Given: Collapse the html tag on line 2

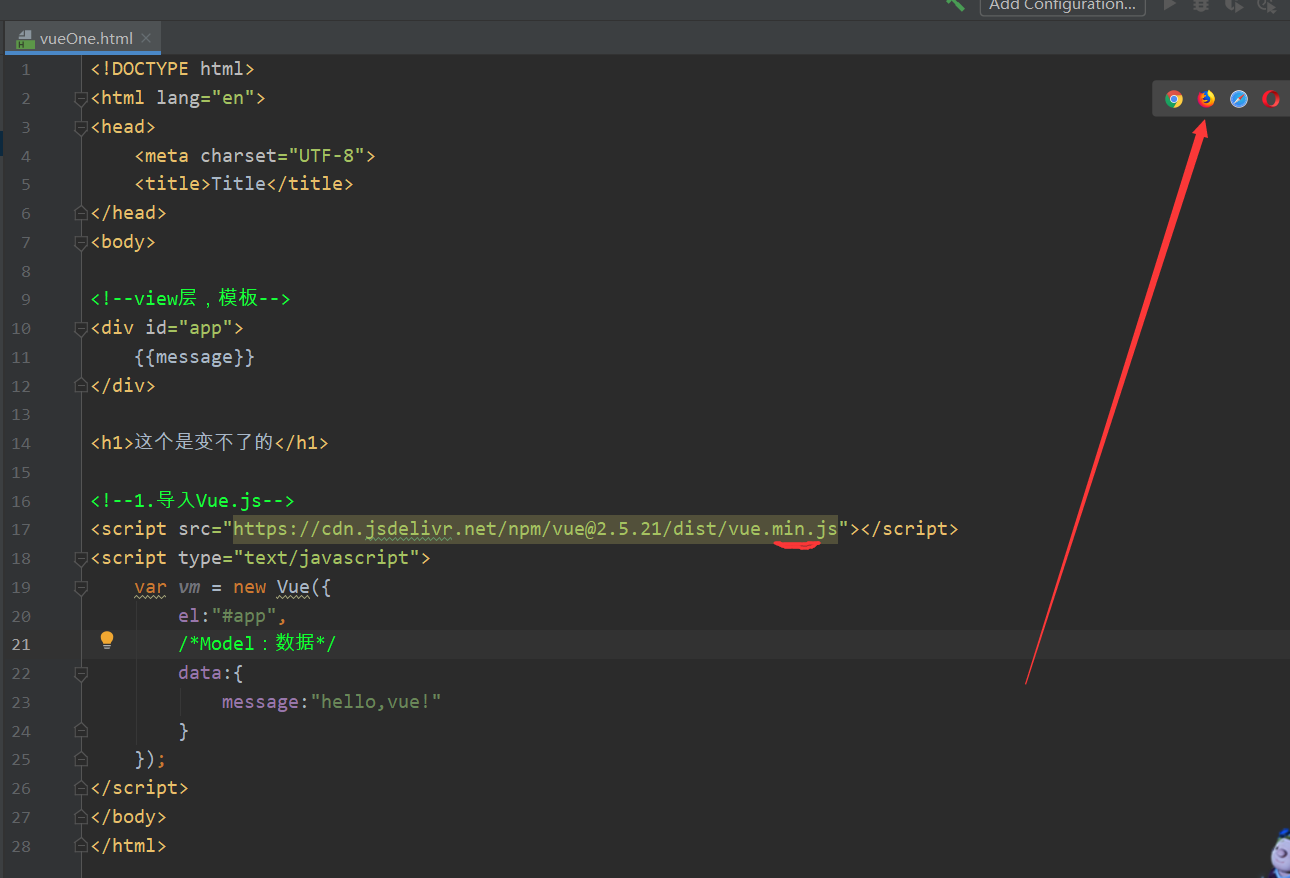Looking at the screenshot, I should tap(81, 99).
